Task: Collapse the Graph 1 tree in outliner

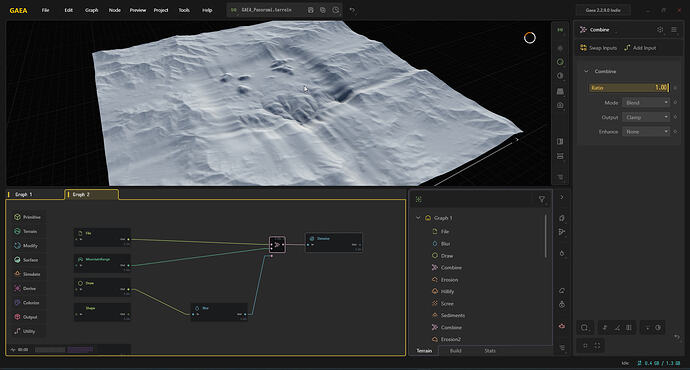Action: pos(418,218)
